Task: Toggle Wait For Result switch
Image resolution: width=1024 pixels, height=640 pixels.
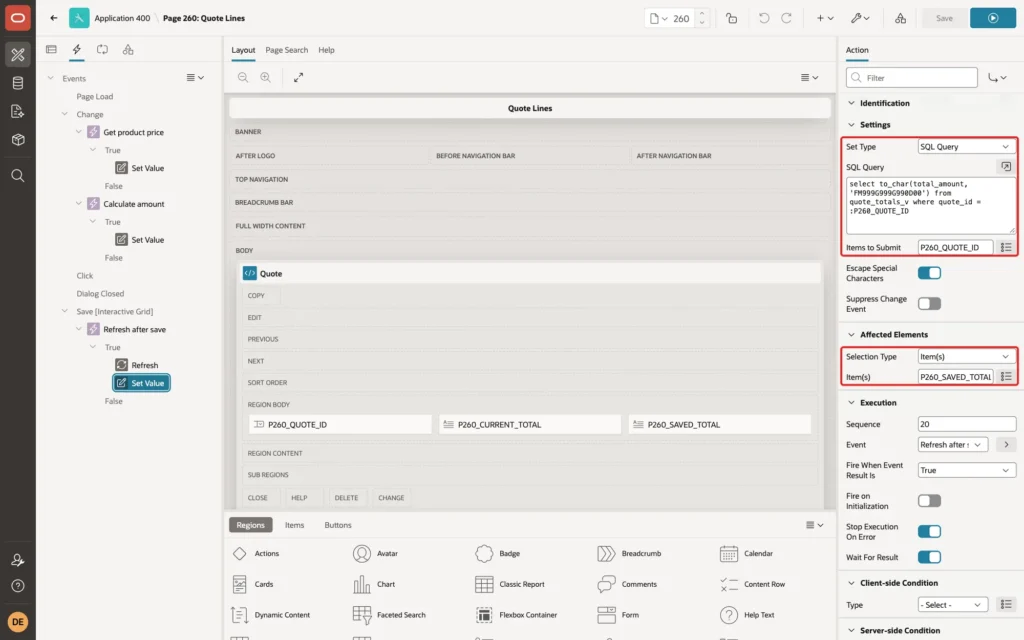Action: (929, 557)
